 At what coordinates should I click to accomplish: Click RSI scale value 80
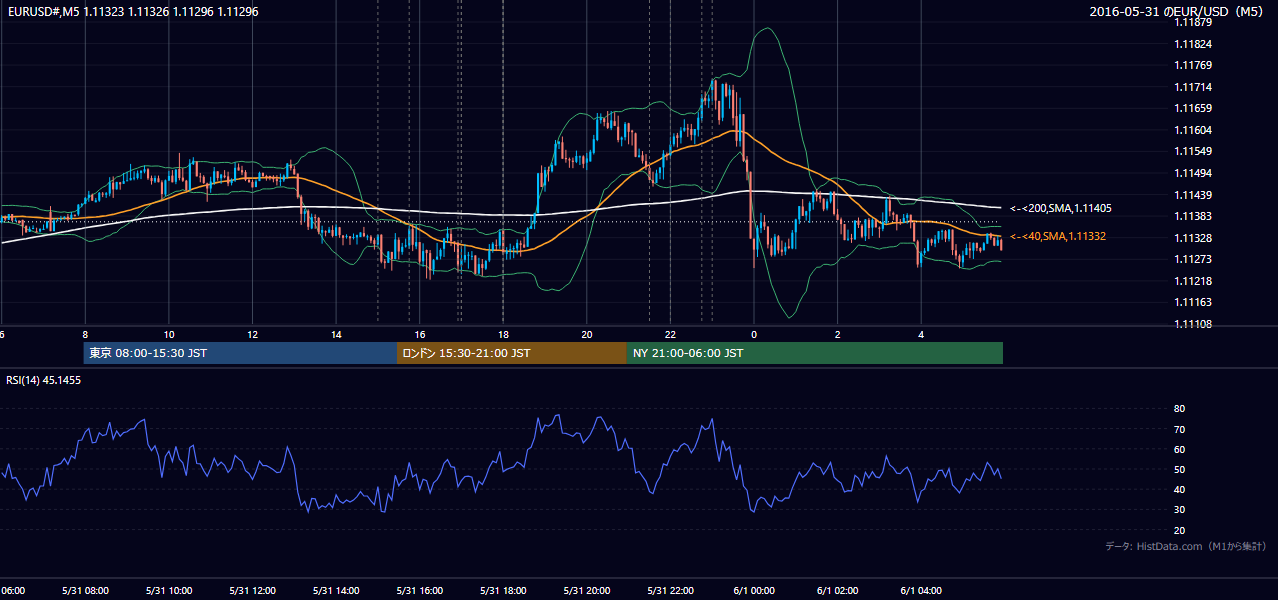tap(1179, 409)
